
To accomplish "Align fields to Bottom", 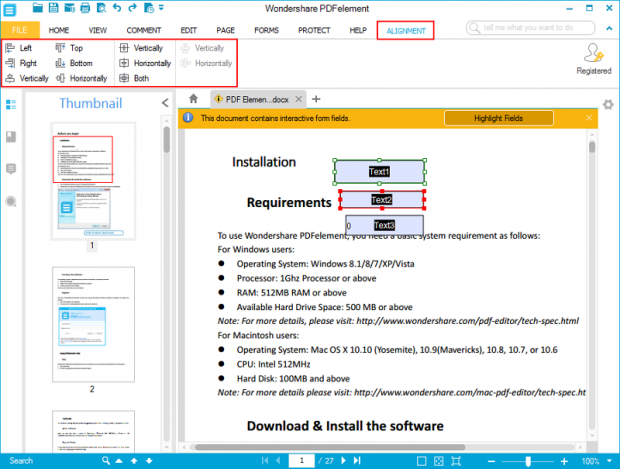I will point(74,63).
